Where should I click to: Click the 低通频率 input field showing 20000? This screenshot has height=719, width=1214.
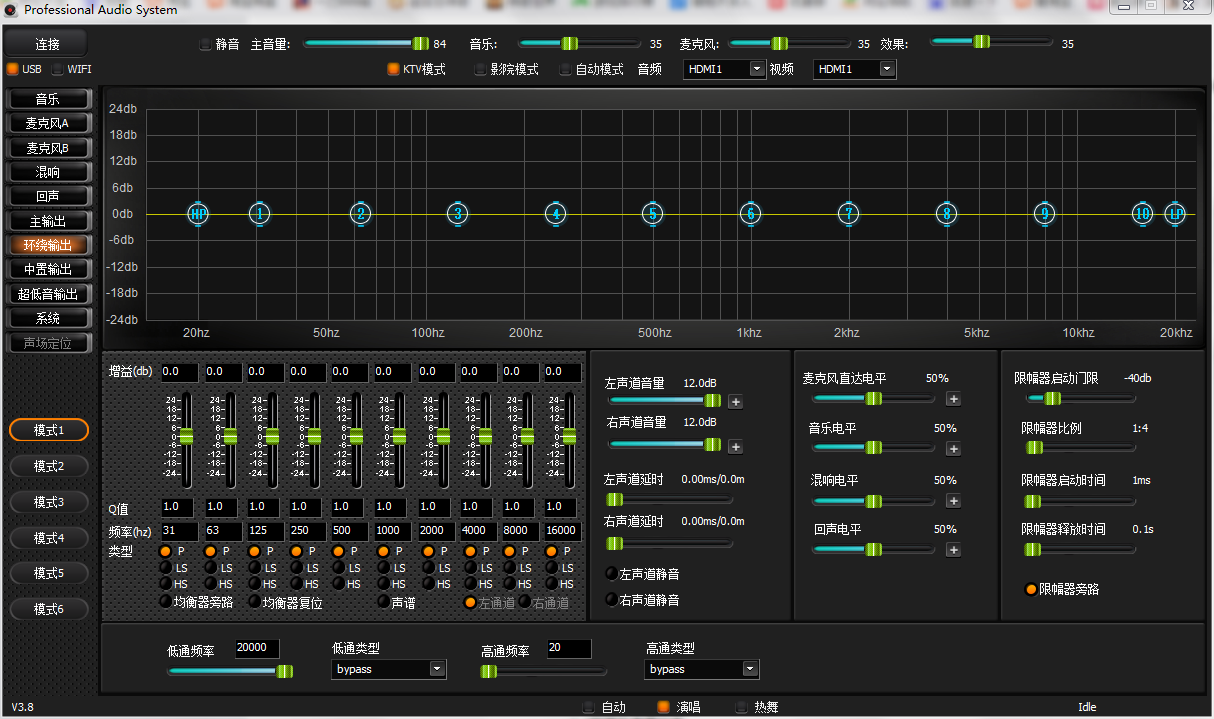tap(257, 648)
